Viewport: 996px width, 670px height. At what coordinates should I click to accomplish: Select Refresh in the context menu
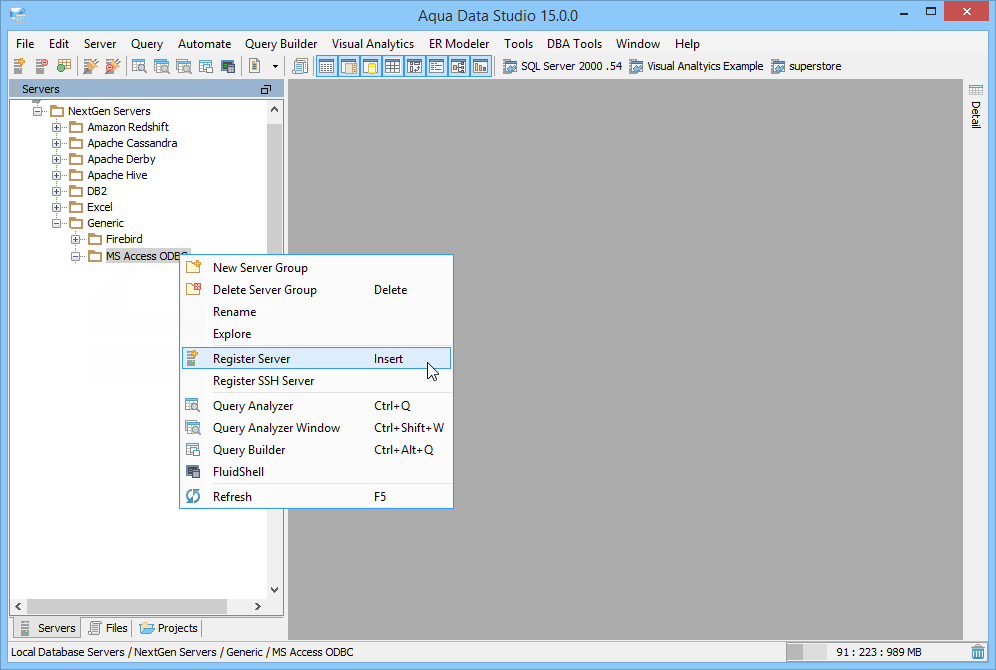(316, 497)
